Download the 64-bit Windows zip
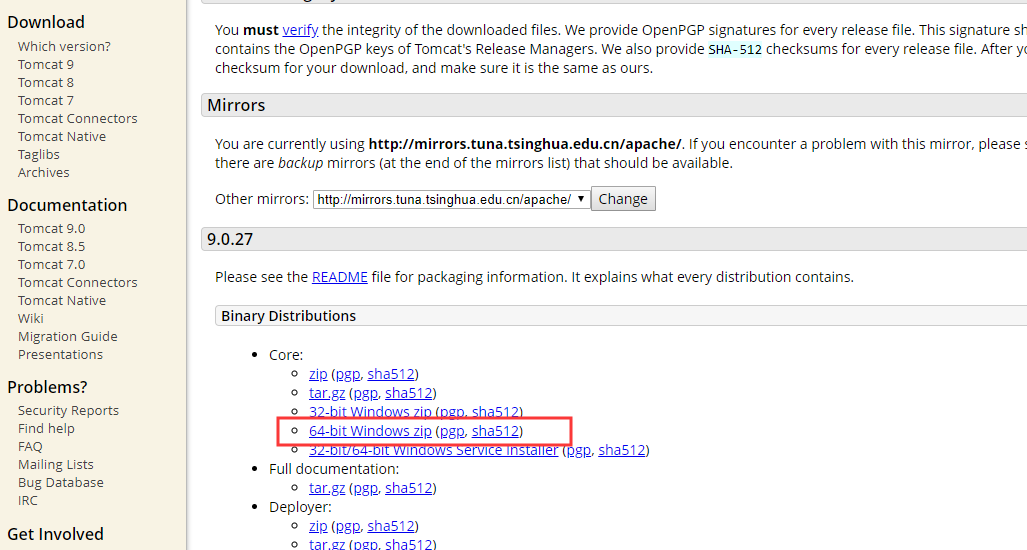Viewport: 1027px width, 550px height. [370, 431]
